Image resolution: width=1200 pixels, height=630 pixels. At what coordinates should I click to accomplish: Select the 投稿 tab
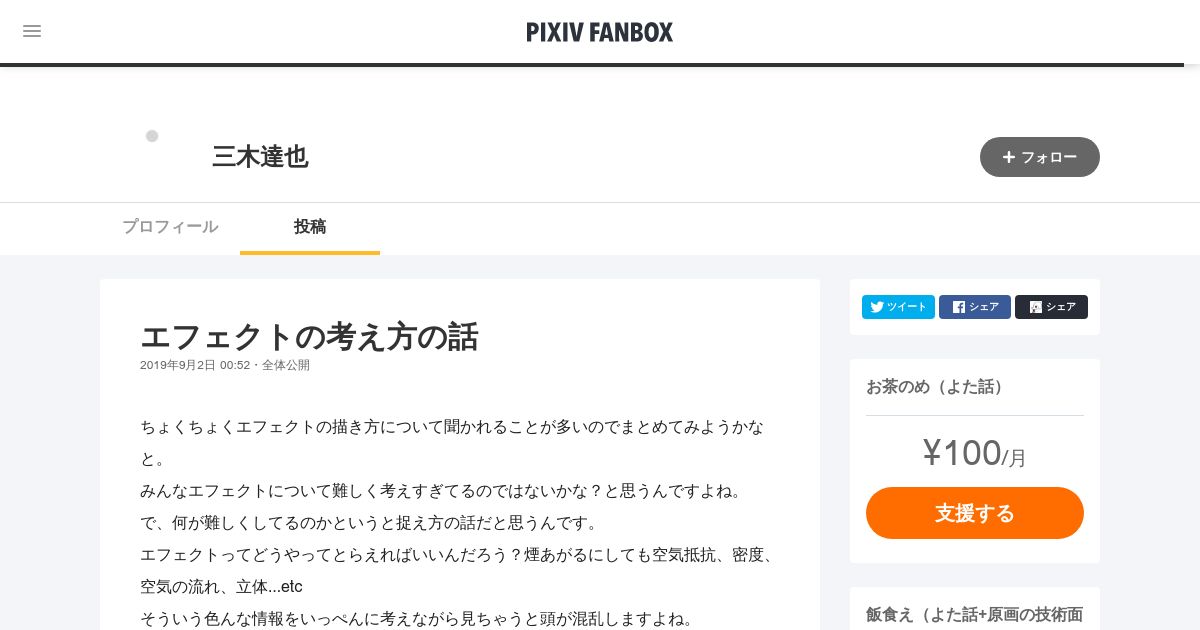pos(310,227)
